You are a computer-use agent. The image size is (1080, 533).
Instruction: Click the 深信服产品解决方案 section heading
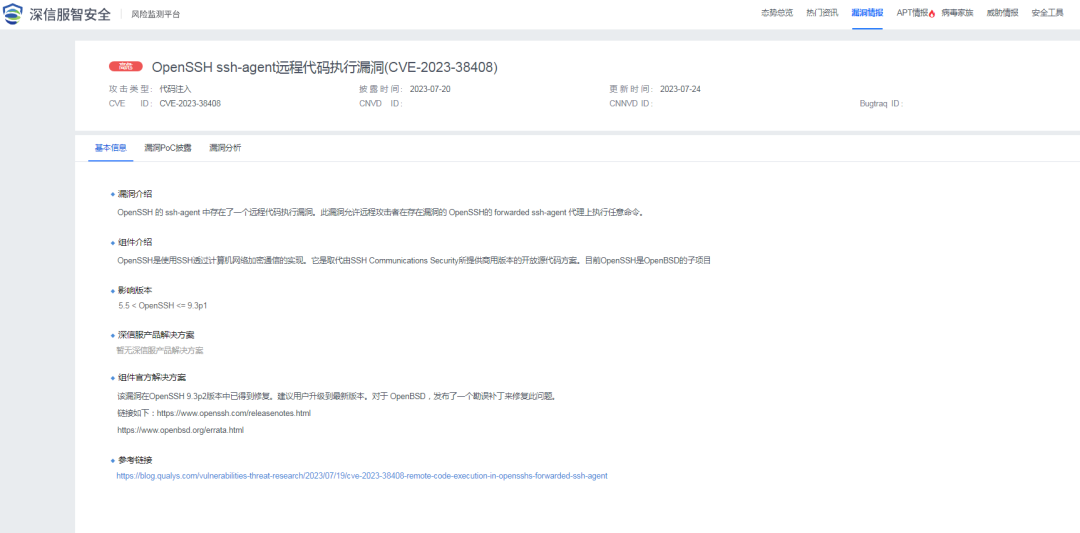pyautogui.click(x=156, y=335)
